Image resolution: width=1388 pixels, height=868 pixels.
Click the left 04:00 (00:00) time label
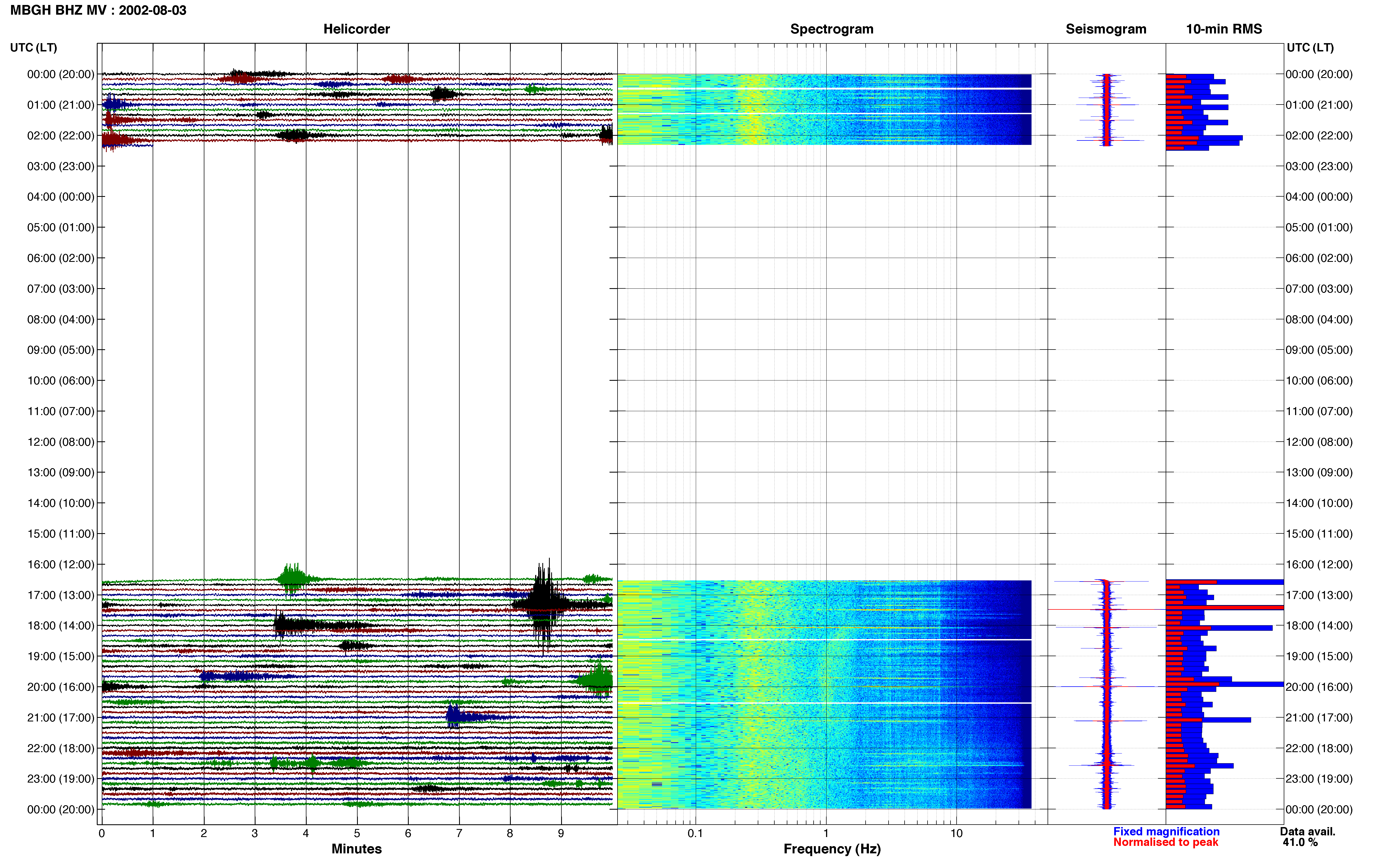[x=61, y=197]
